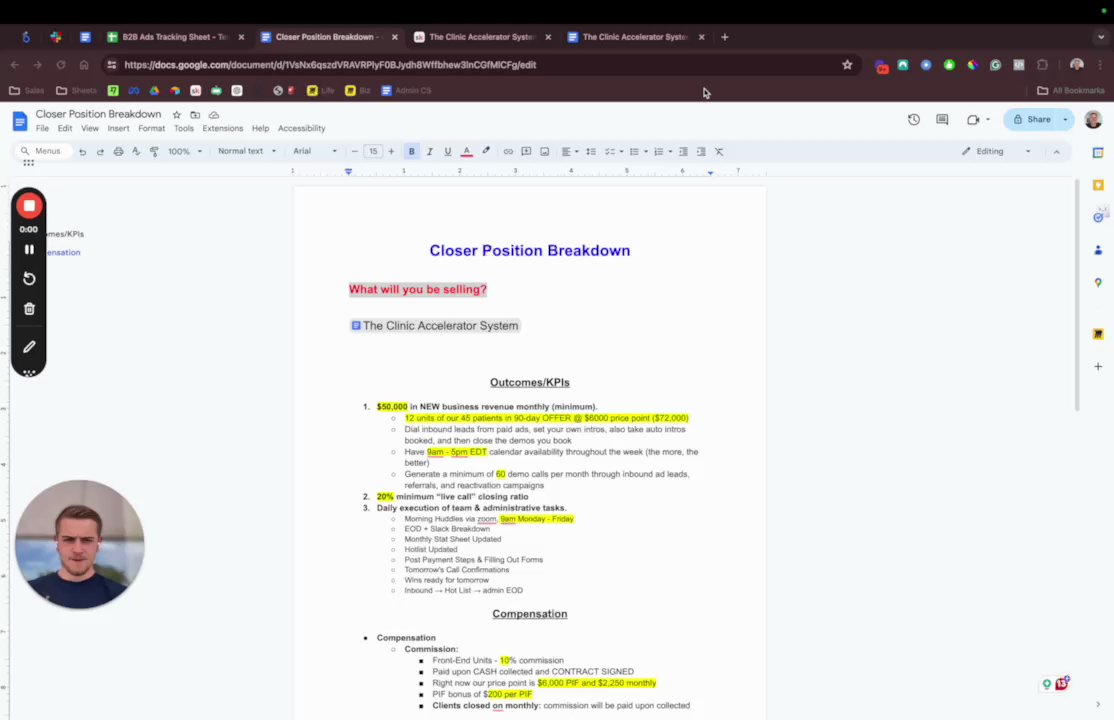Star the Closer Position Breakdown document

click(177, 114)
